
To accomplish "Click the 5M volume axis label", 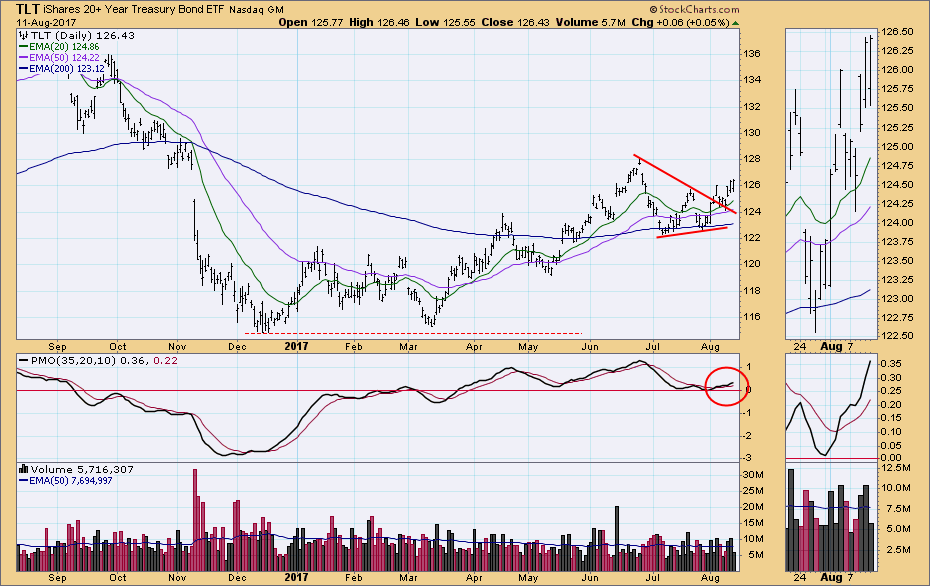I will [755, 555].
